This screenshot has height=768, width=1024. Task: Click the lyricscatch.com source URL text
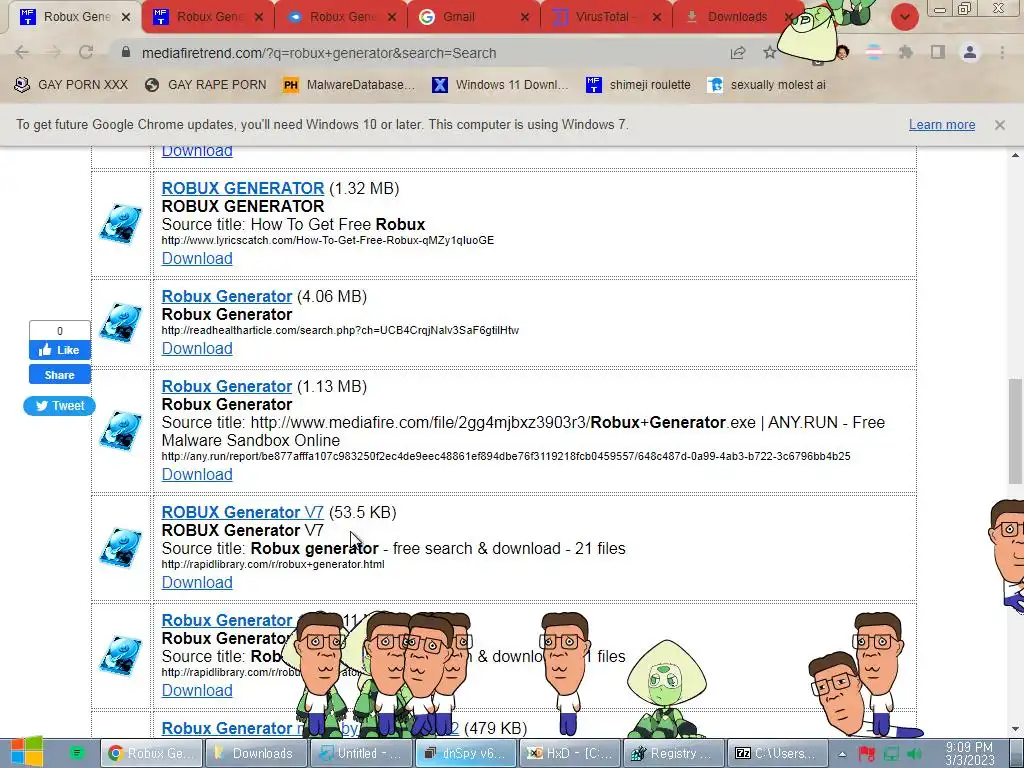click(327, 240)
